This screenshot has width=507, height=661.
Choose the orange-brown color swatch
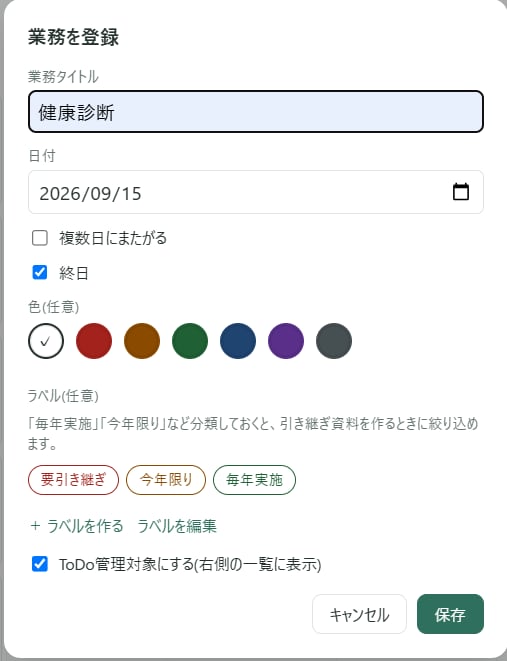point(142,341)
